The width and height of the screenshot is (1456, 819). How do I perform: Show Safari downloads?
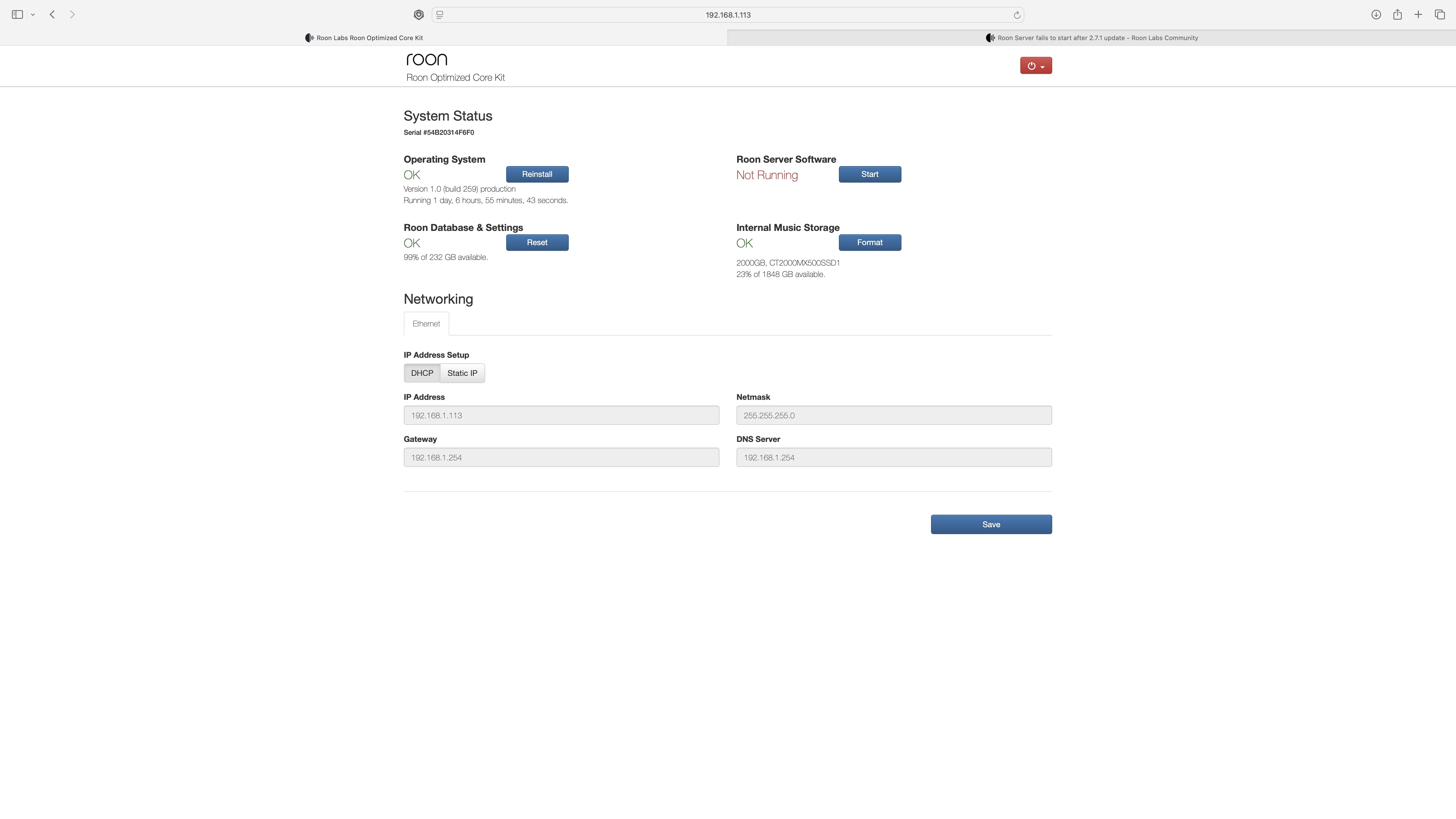[x=1376, y=15]
